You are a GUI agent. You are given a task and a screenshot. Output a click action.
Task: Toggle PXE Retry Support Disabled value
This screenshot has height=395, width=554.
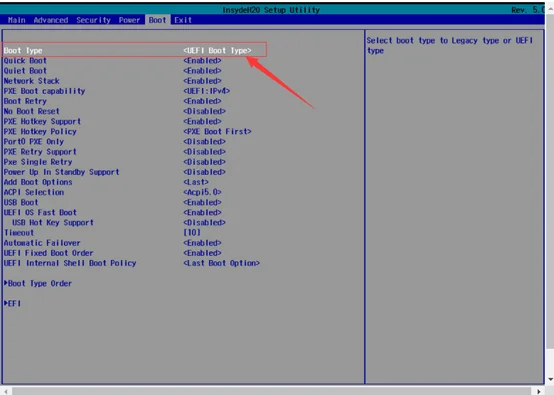click(x=204, y=152)
